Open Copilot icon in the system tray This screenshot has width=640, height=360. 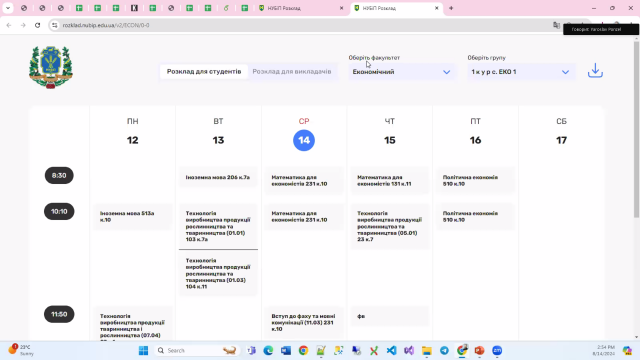[627, 351]
